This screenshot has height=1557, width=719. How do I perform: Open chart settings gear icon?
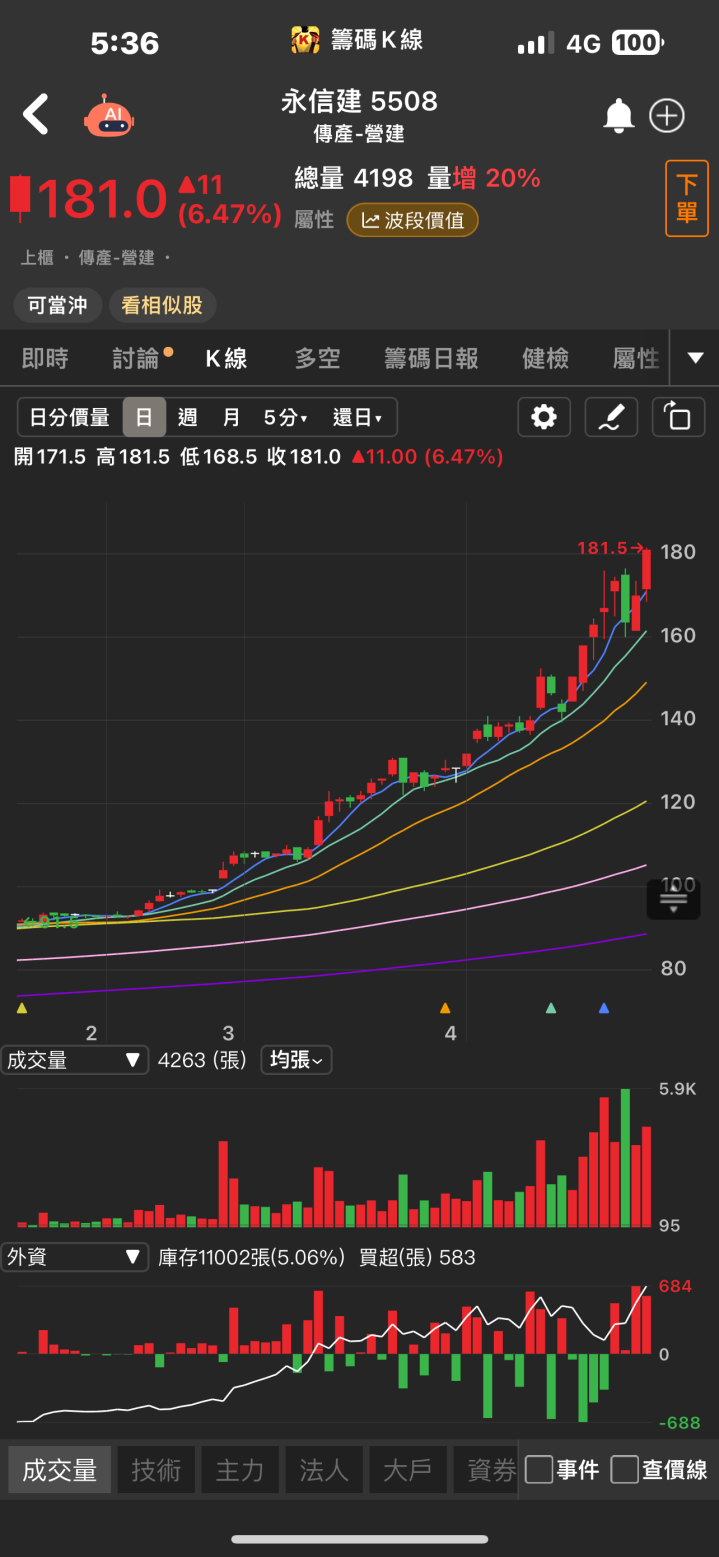click(x=544, y=417)
